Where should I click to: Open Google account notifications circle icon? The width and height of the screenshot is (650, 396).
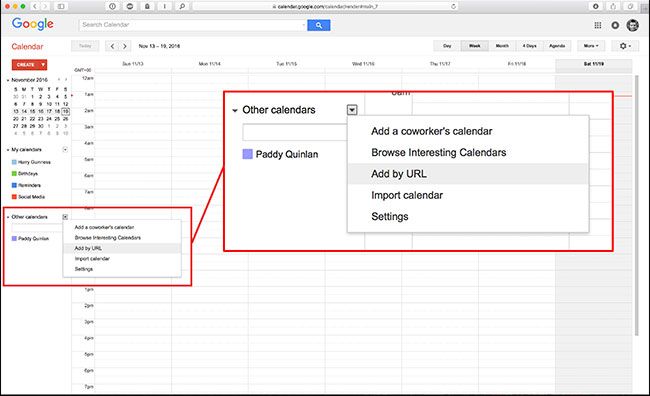tap(615, 25)
